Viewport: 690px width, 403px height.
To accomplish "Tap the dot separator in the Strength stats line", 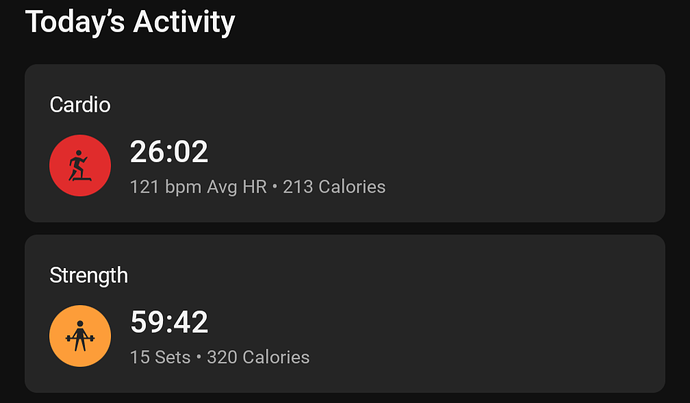I will pyautogui.click(x=199, y=358).
